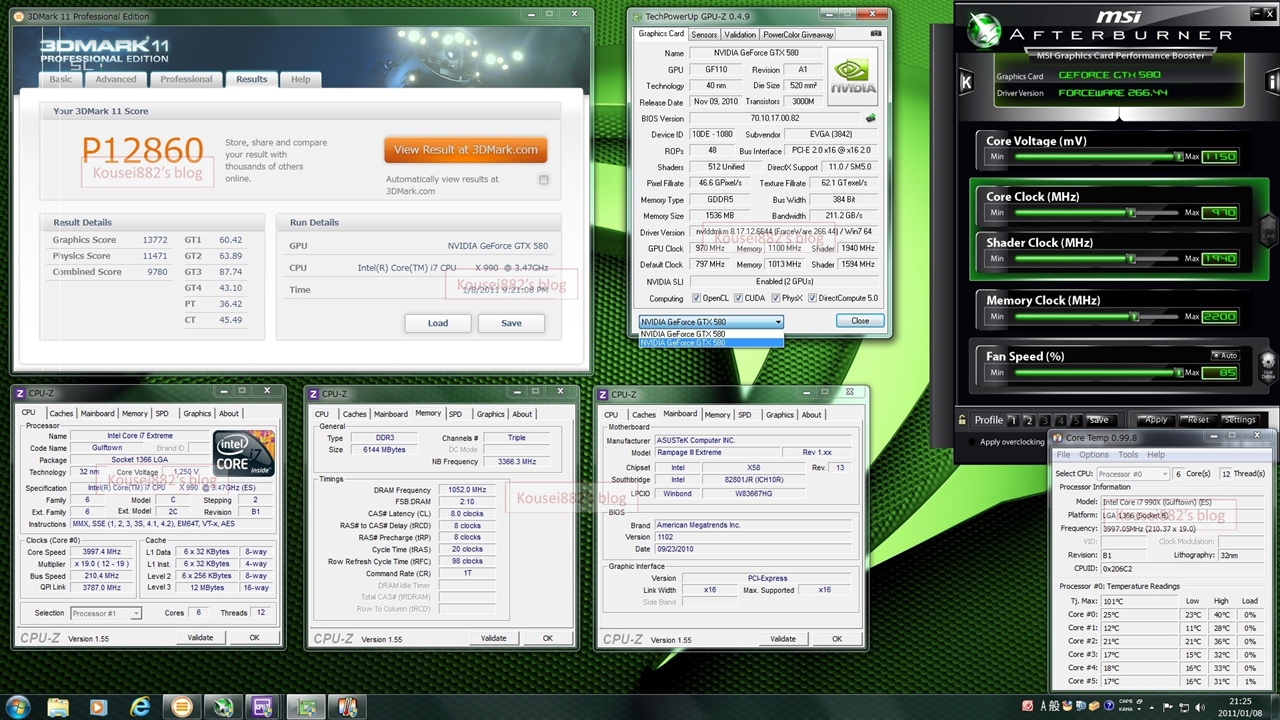Toggle automatically view results at 3DMark.com checkbox
Screen dimensions: 1280x720
tap(544, 180)
